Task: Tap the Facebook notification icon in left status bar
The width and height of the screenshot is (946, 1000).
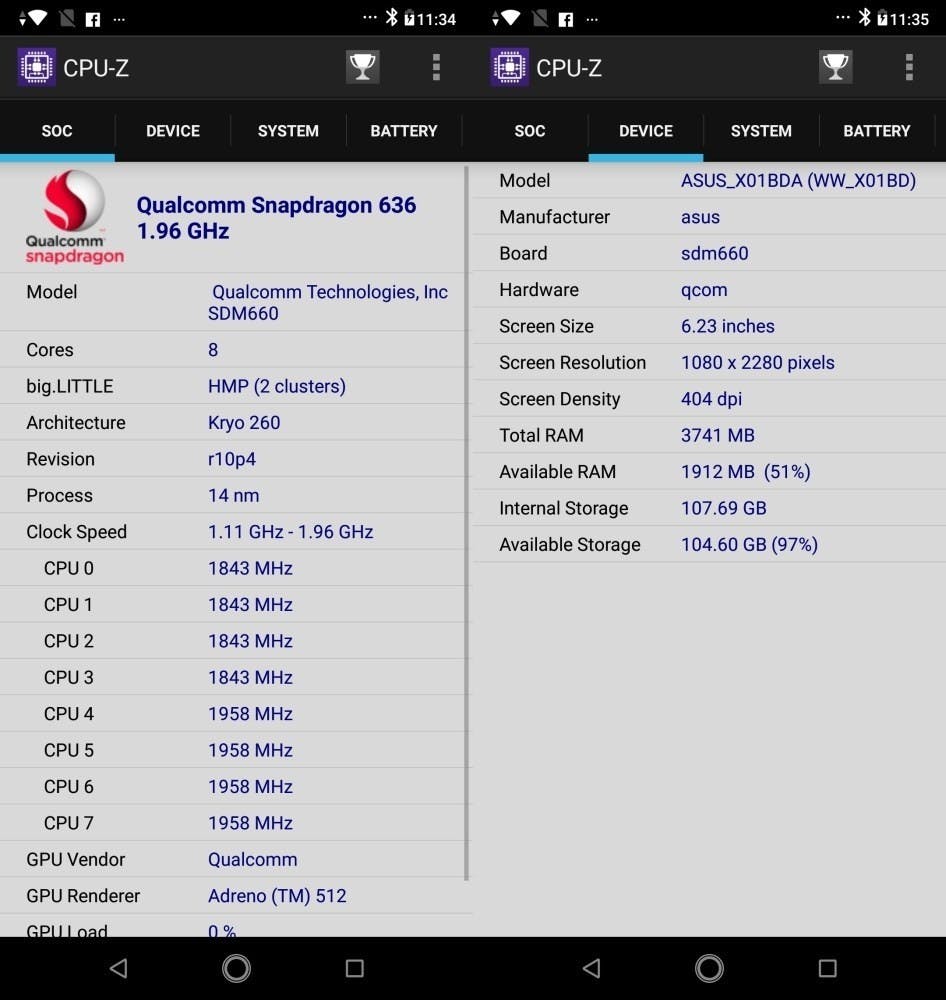Action: click(92, 19)
